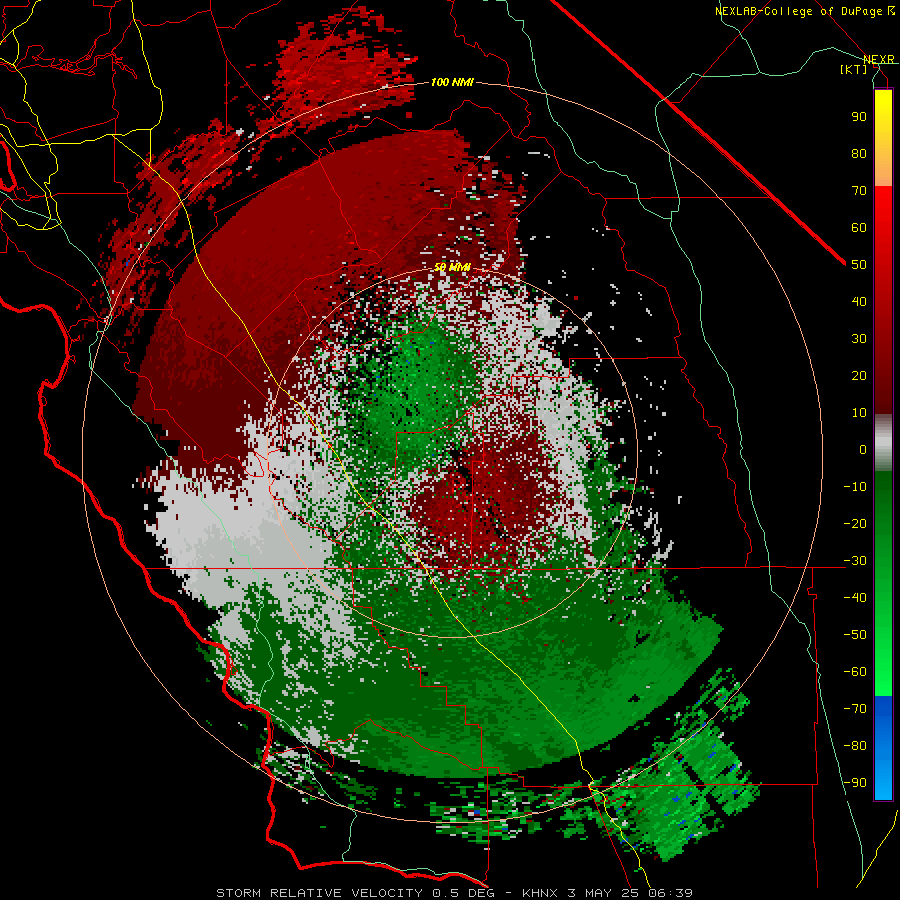Click the 06:39 timestamp in caption

click(670, 893)
